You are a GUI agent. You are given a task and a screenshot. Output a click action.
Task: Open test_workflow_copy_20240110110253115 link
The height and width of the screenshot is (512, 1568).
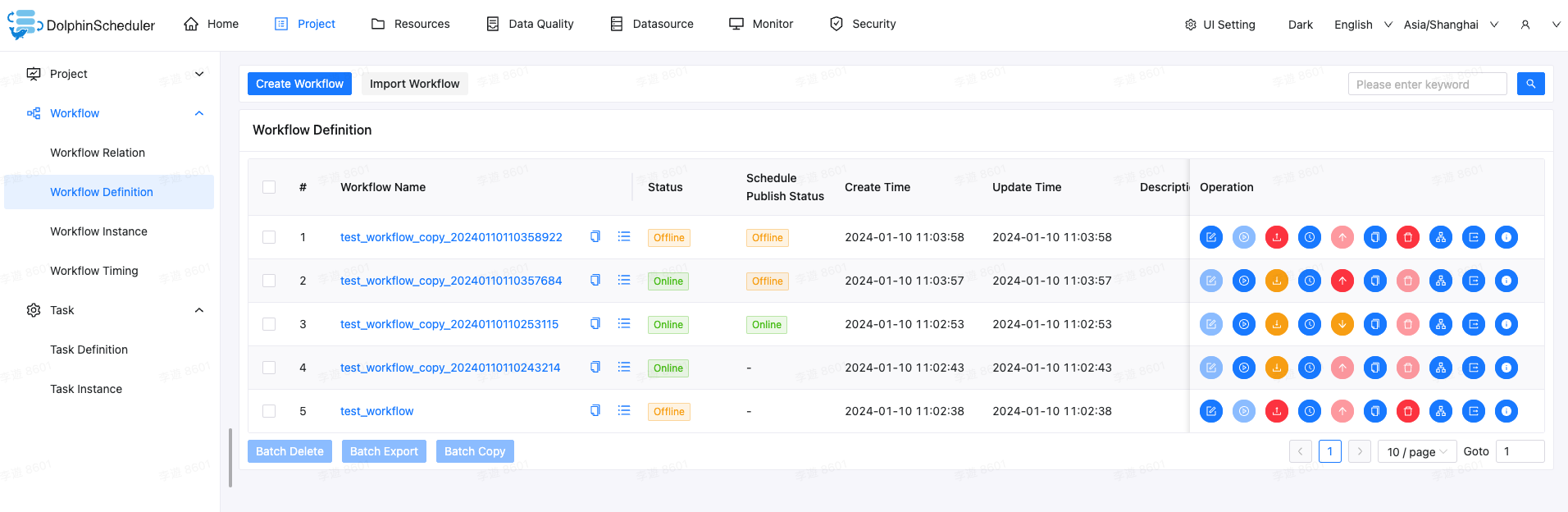tap(449, 324)
